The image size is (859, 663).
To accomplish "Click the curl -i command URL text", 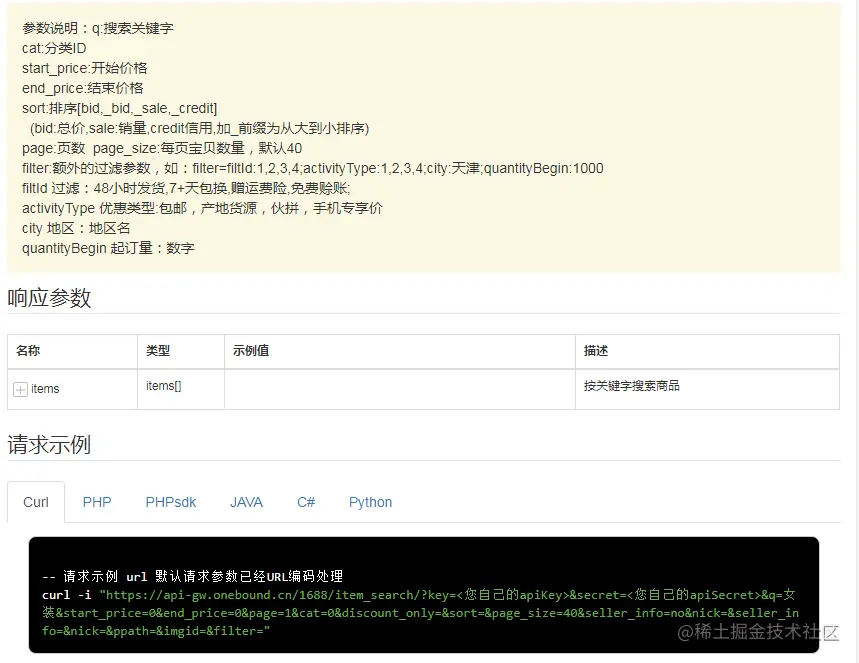I will point(420,613).
